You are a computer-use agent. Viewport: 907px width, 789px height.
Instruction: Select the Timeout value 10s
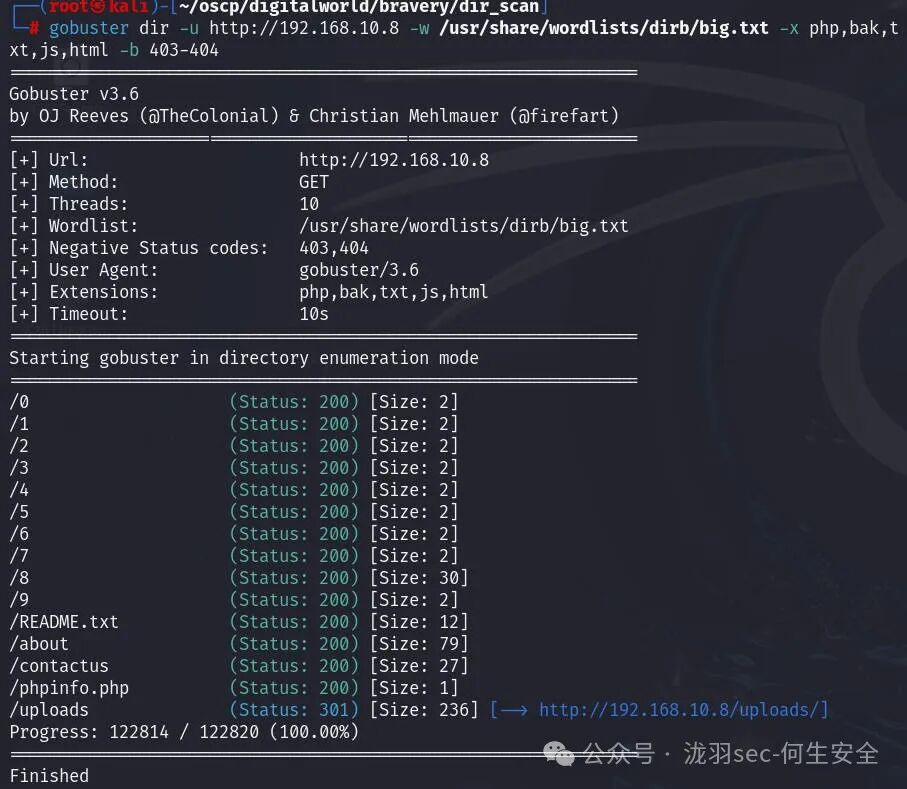(x=314, y=314)
